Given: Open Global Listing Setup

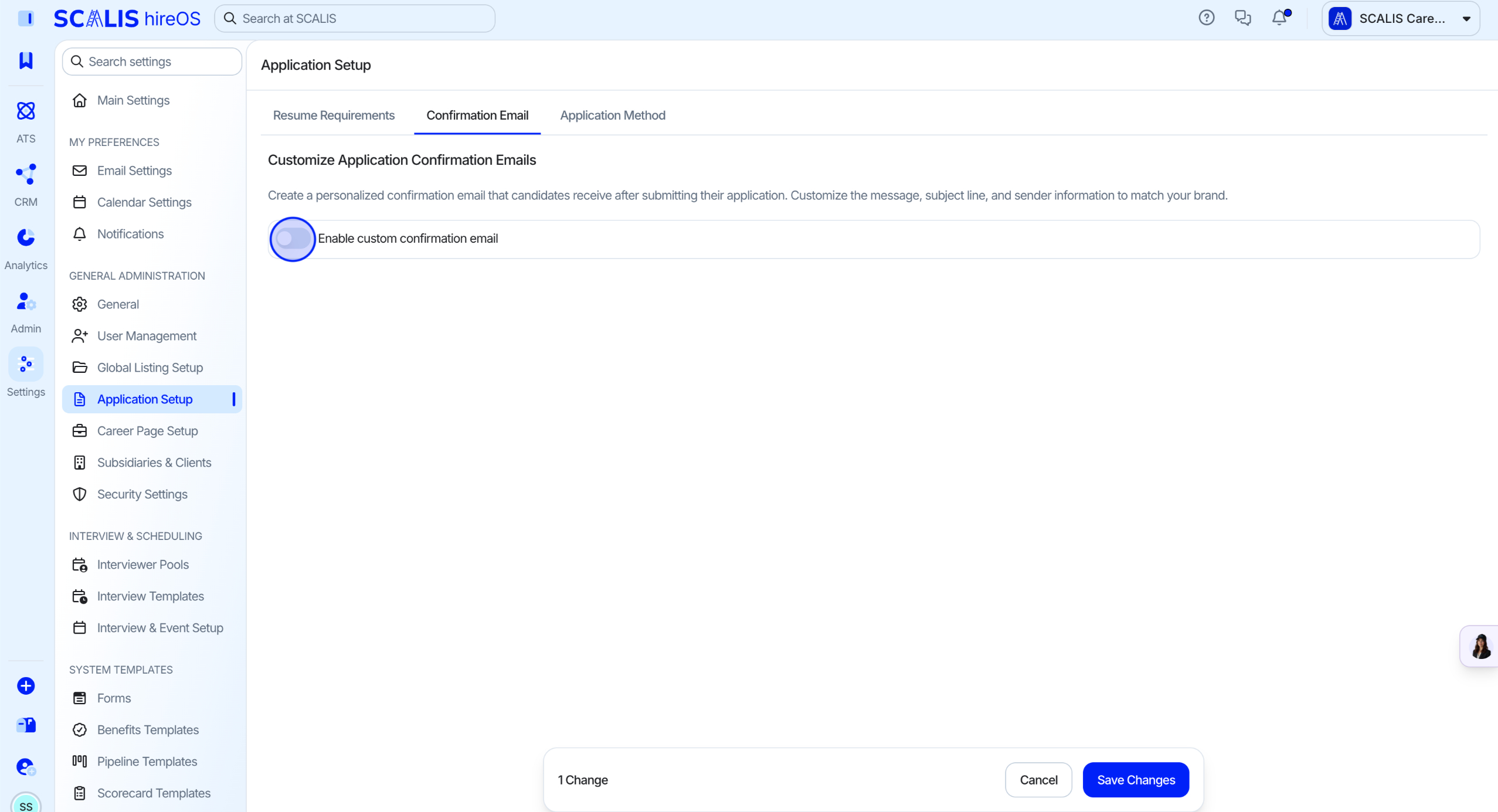Looking at the screenshot, I should (152, 368).
